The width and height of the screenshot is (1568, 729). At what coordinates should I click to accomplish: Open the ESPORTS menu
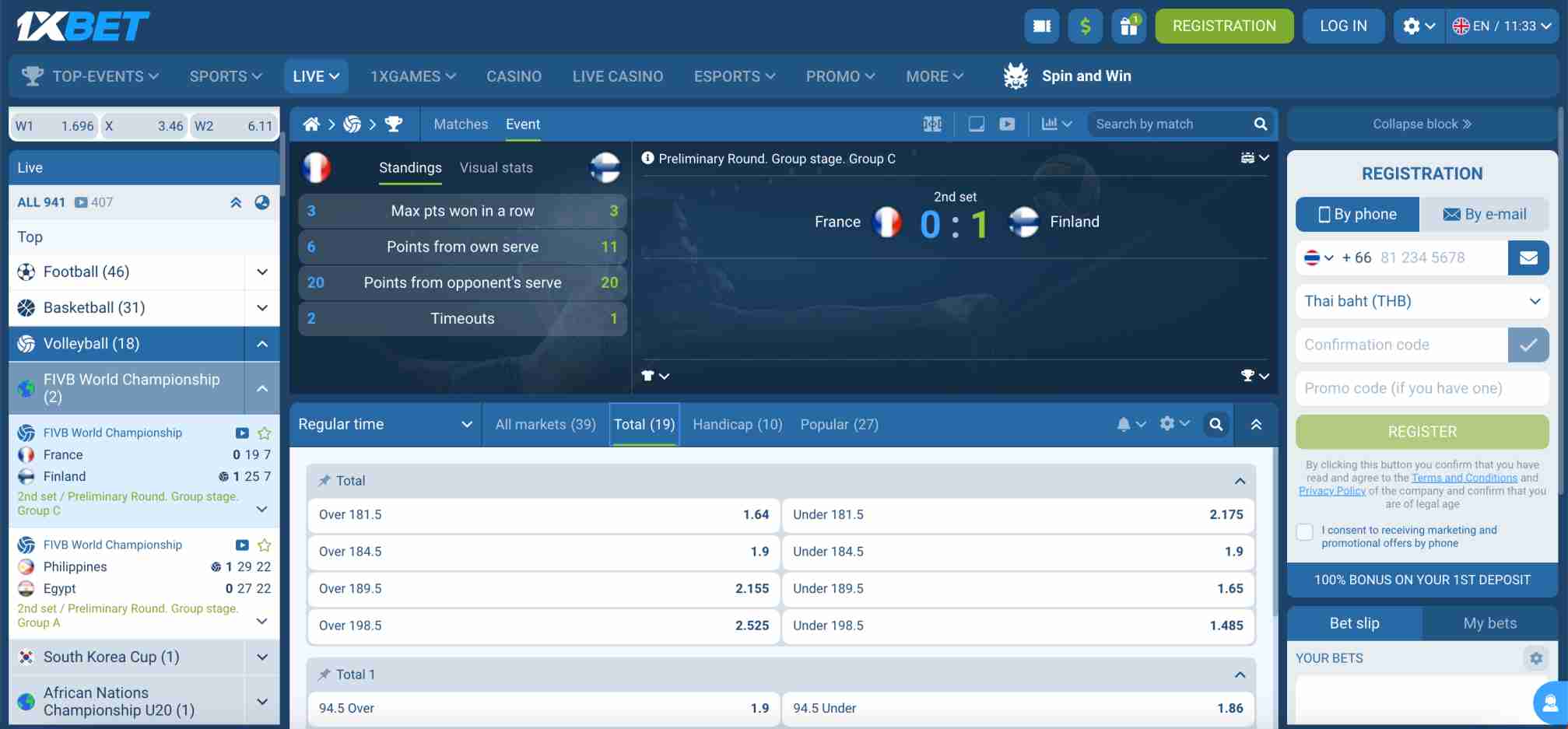732,75
